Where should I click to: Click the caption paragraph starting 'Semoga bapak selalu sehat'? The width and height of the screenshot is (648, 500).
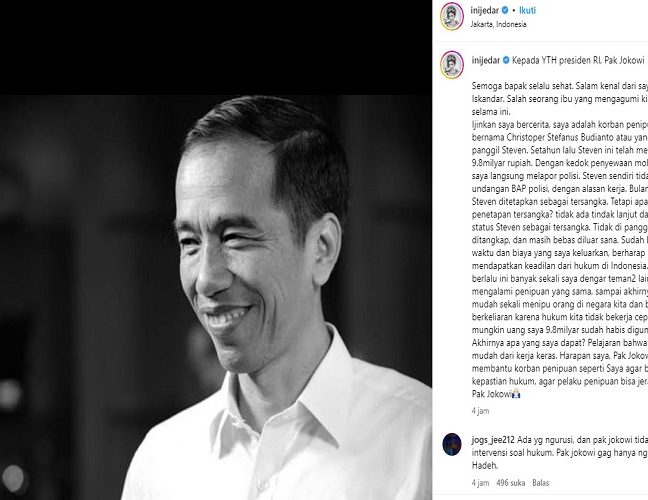click(560, 240)
